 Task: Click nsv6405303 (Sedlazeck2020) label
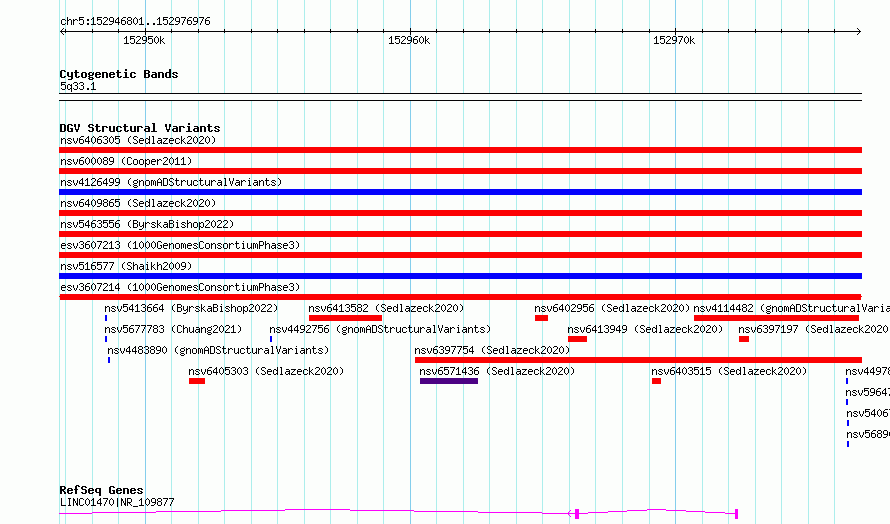coord(266,371)
